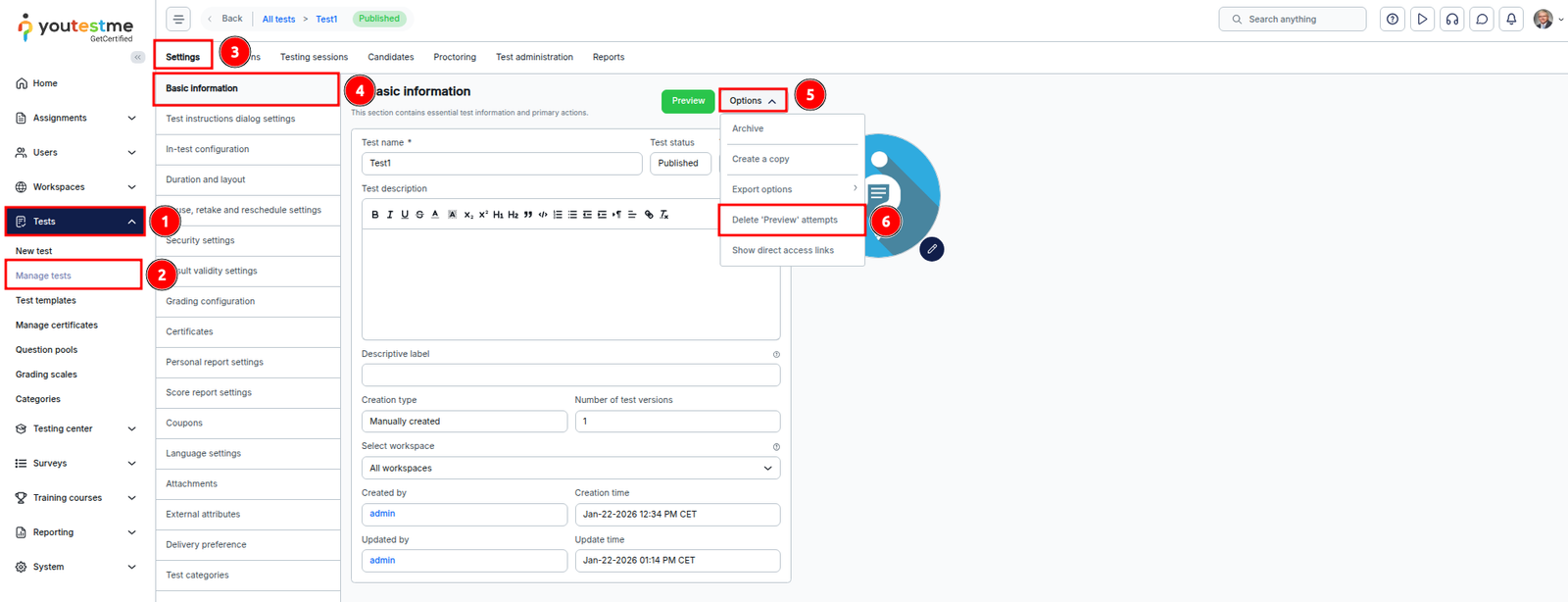
Task: Insert a link in test description
Action: (649, 215)
